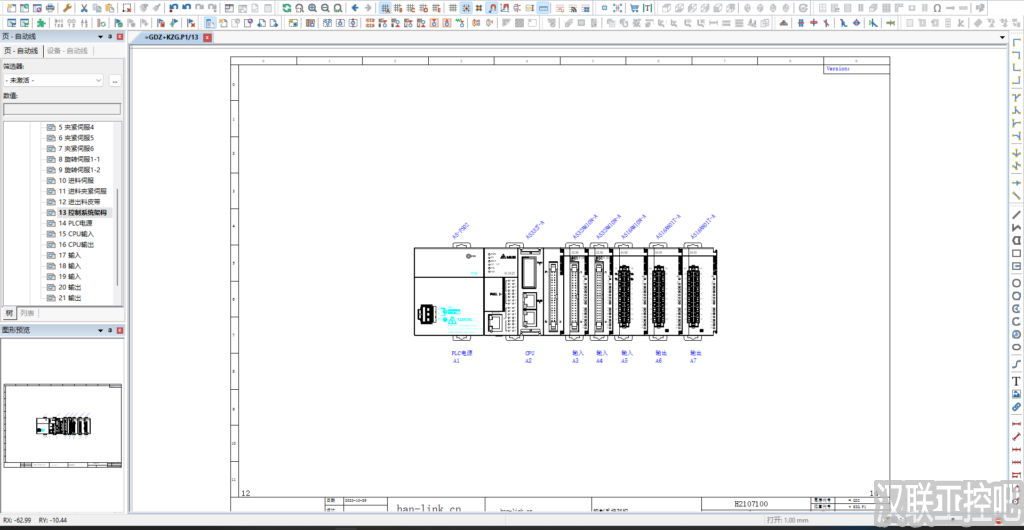
Task: Toggle the grid display button
Action: (x=453, y=8)
